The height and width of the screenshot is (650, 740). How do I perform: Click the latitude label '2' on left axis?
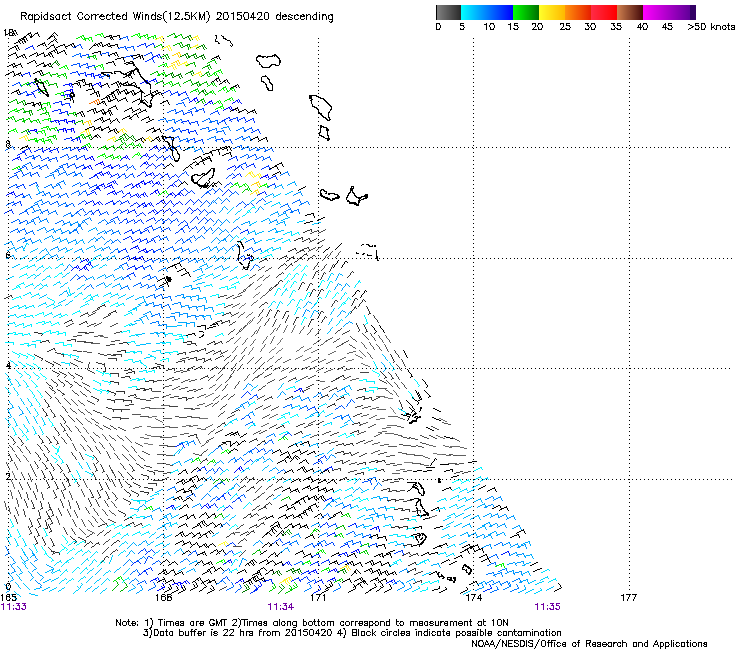tap(8, 476)
